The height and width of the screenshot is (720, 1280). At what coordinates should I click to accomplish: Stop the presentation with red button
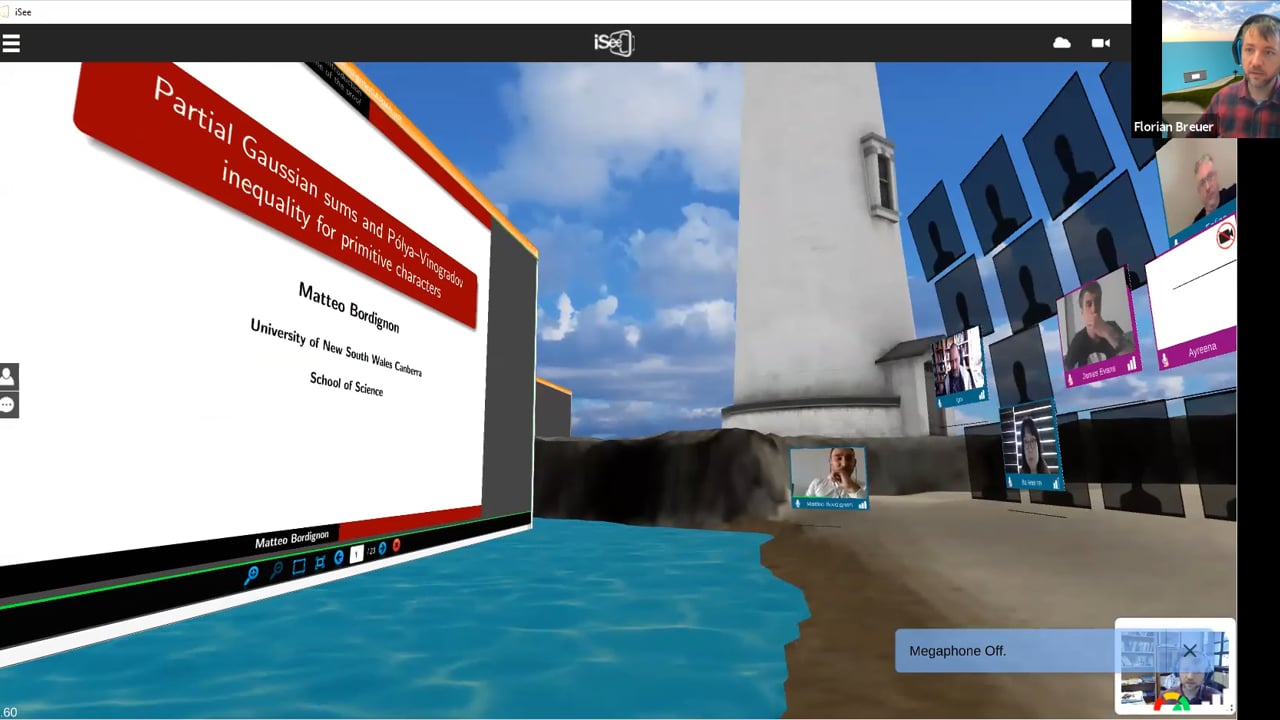tap(396, 546)
